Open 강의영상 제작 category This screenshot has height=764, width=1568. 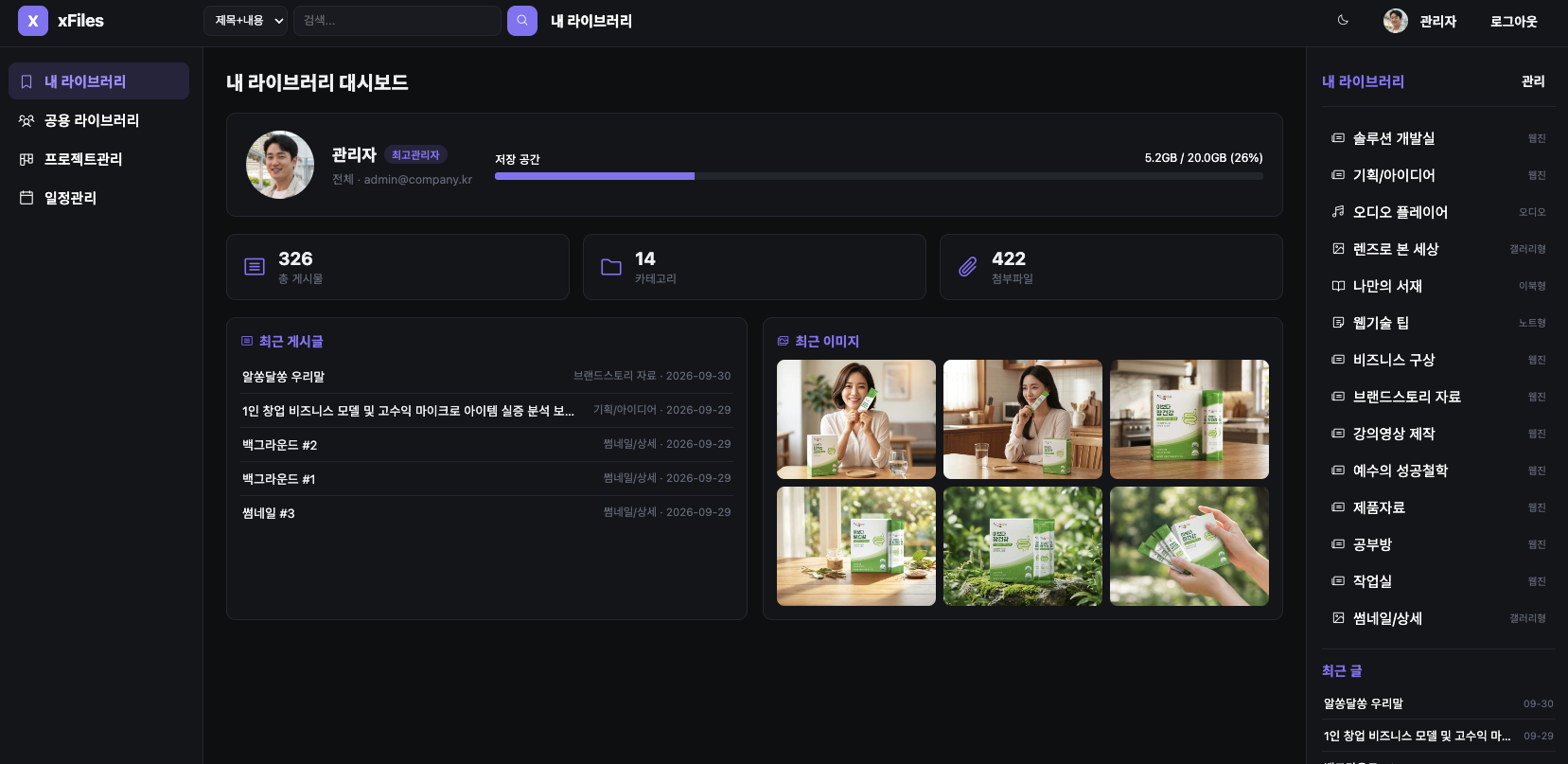pyautogui.click(x=1438, y=434)
